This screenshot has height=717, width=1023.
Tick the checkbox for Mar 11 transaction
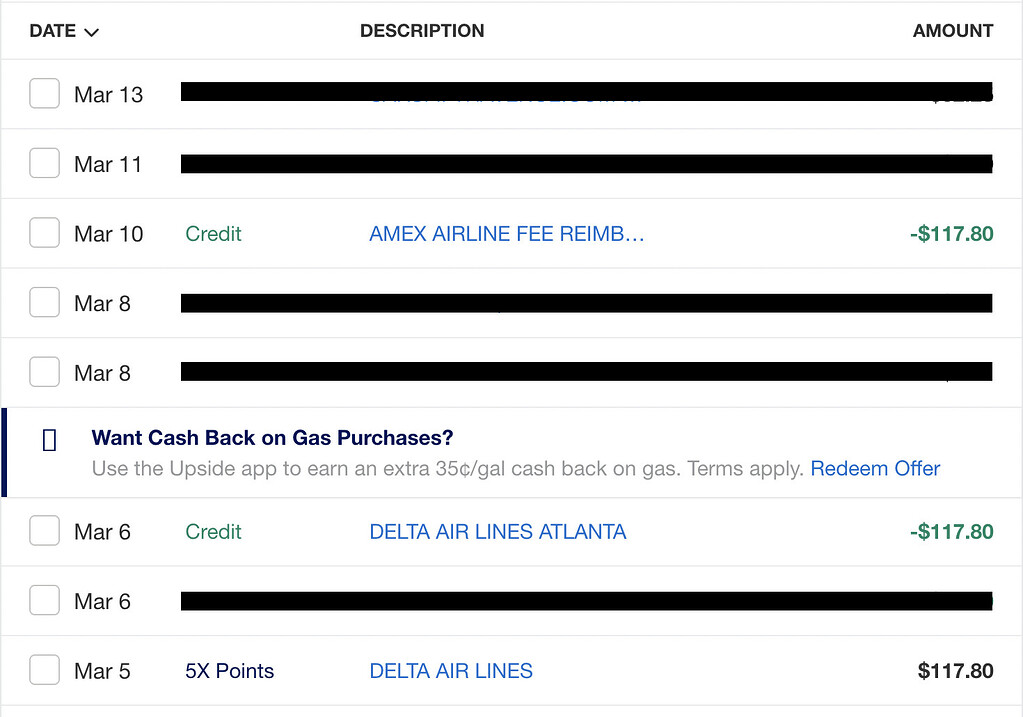pos(44,164)
